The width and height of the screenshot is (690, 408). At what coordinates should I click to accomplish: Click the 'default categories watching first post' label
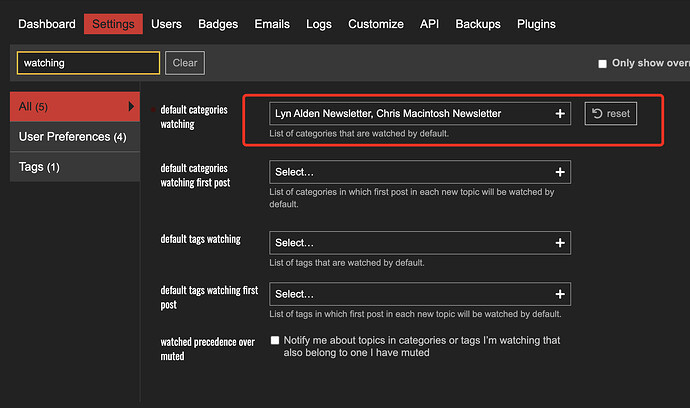pyautogui.click(x=195, y=175)
